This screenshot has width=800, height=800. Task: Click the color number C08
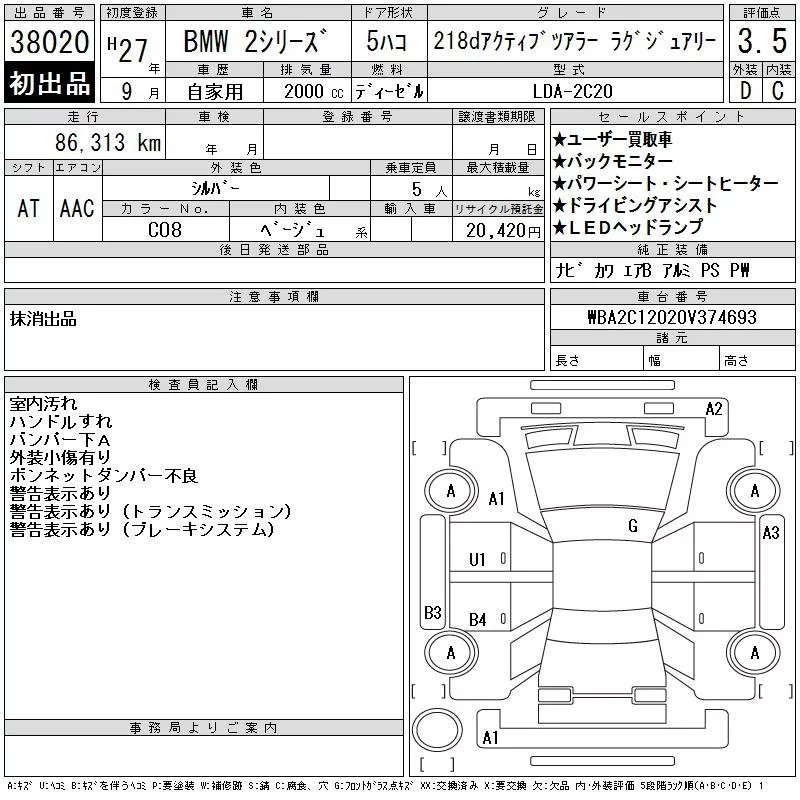165,230
